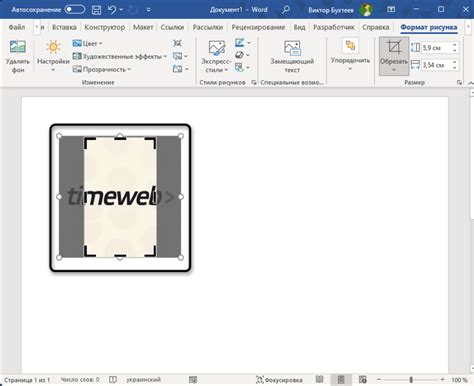Switch to the Ссылки tab
Screen dimensions: 474x386
pos(172,27)
